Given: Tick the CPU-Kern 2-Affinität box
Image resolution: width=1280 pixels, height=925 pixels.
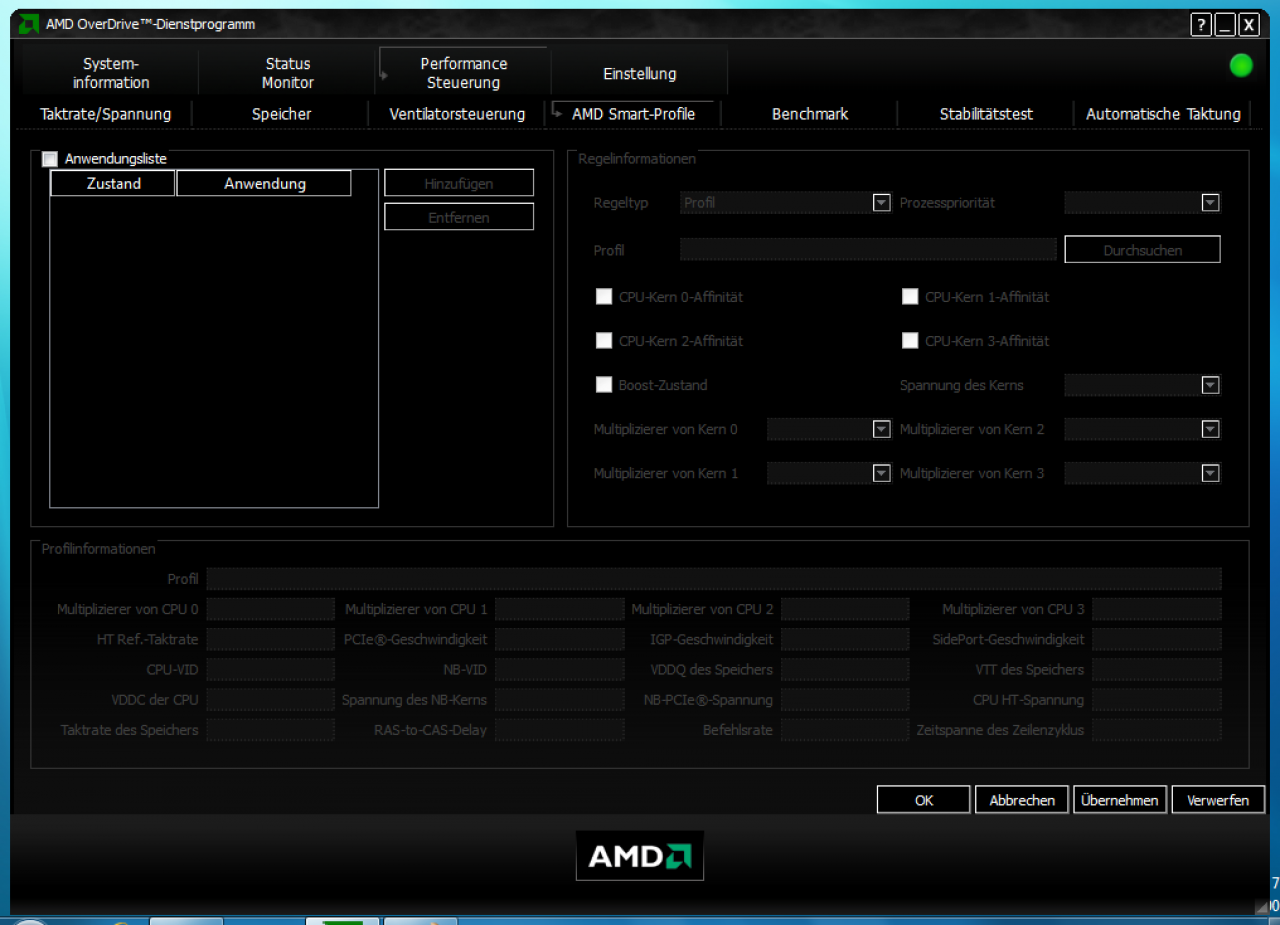Looking at the screenshot, I should [x=604, y=341].
